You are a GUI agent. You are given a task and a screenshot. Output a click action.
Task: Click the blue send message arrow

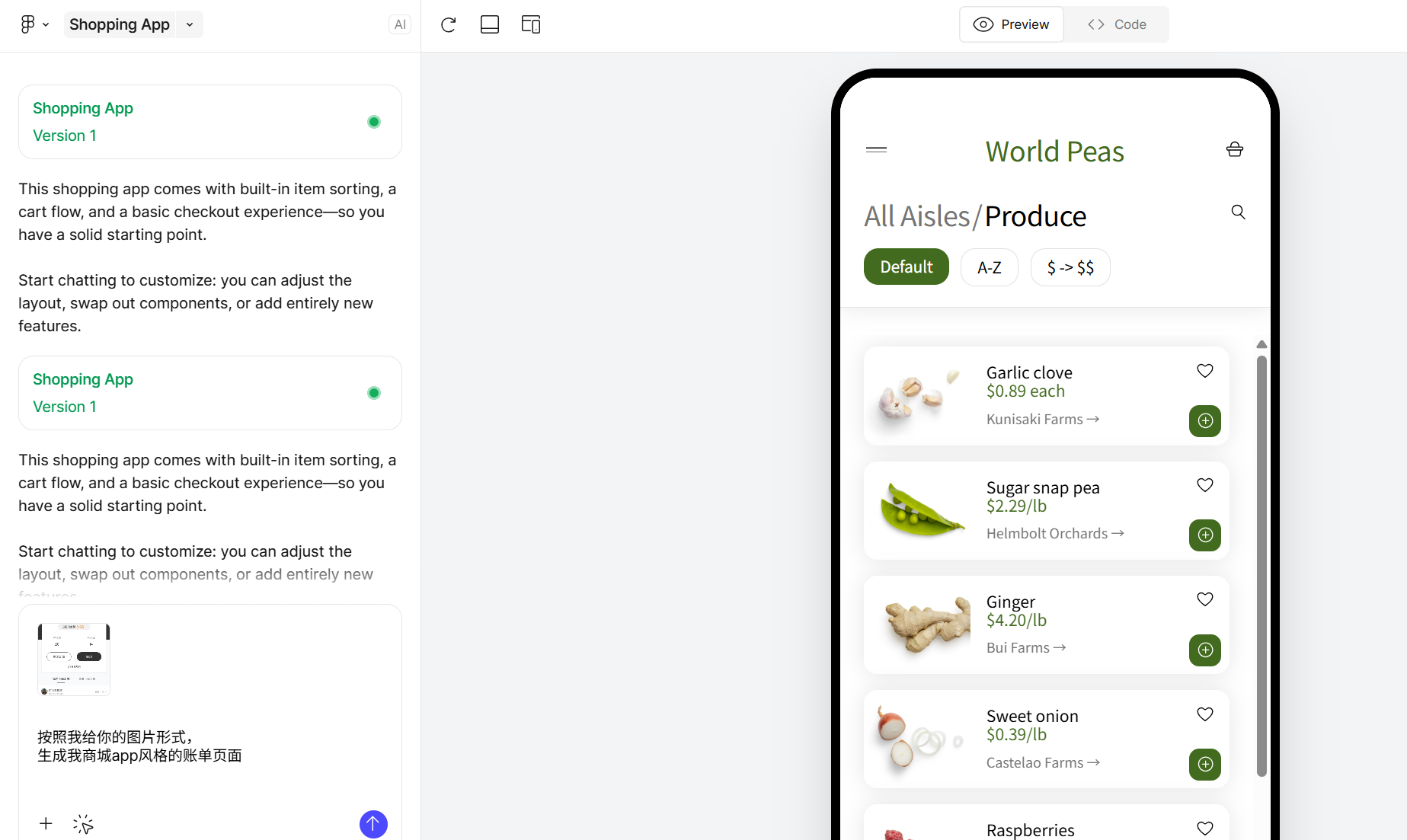373,823
